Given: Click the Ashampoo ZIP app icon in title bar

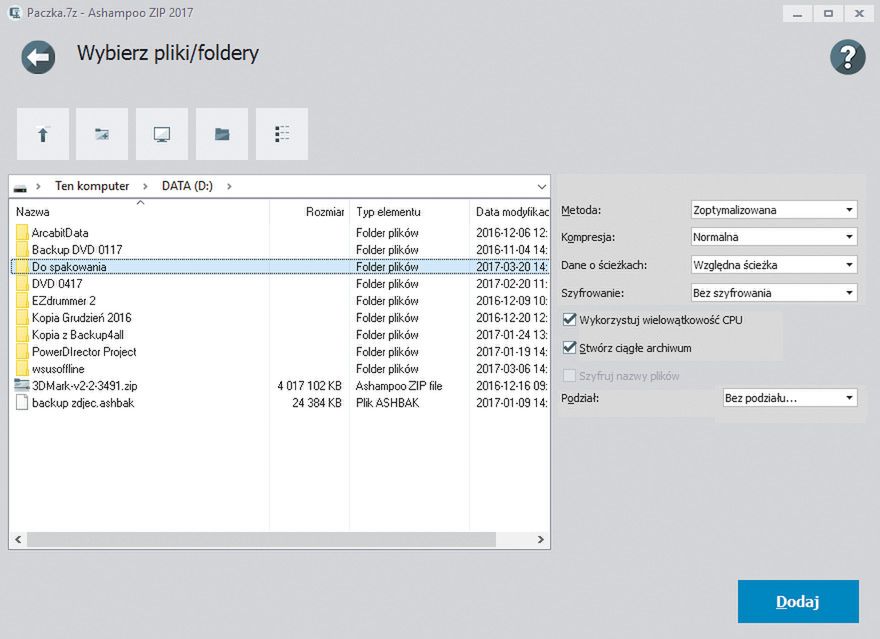Looking at the screenshot, I should coord(15,12).
